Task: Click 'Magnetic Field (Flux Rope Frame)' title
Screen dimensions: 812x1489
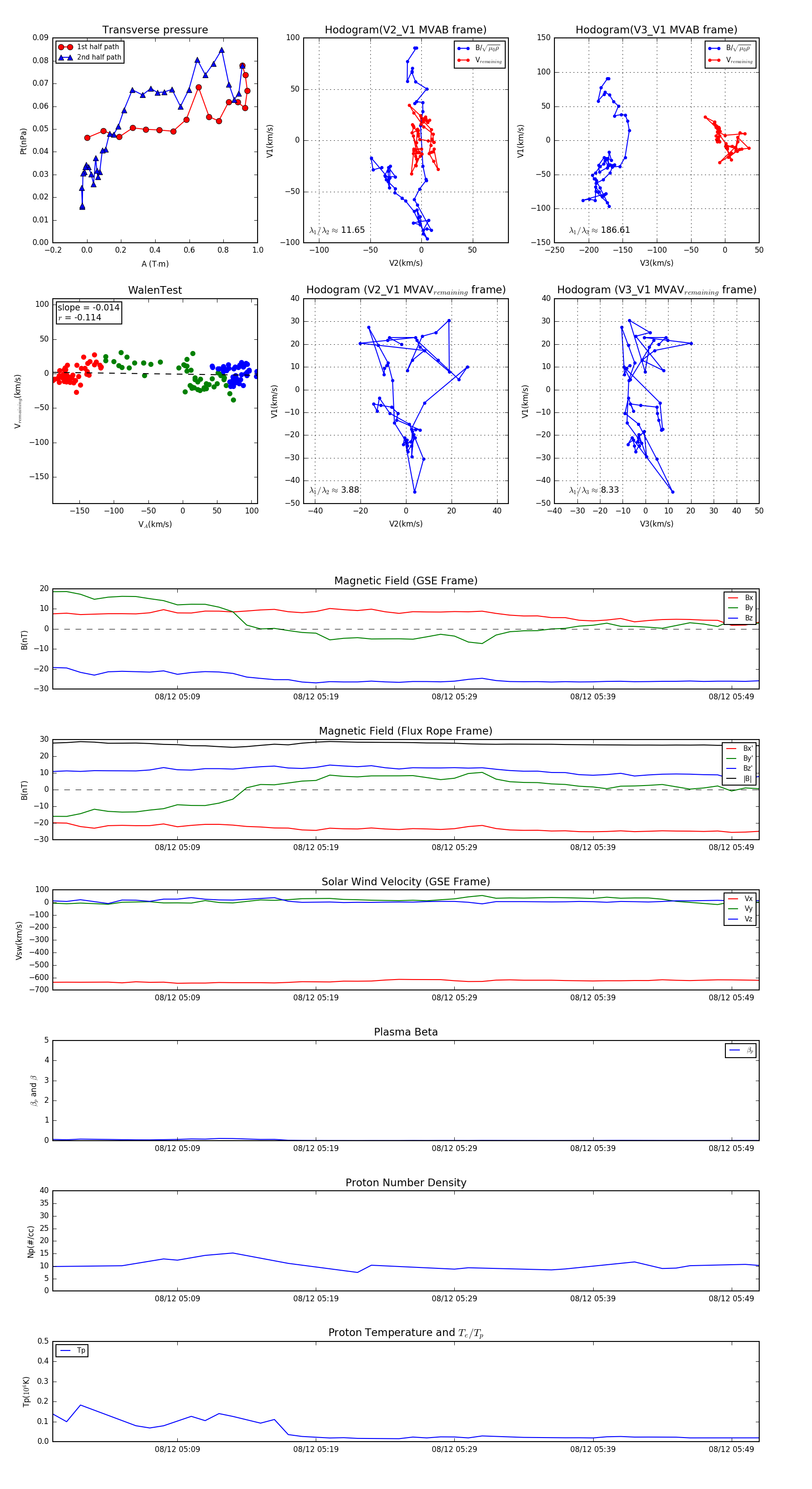Action: click(406, 731)
